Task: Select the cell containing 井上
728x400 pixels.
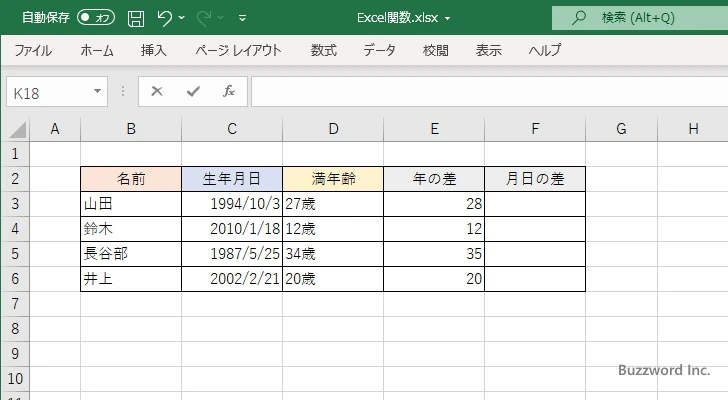Action: 131,279
